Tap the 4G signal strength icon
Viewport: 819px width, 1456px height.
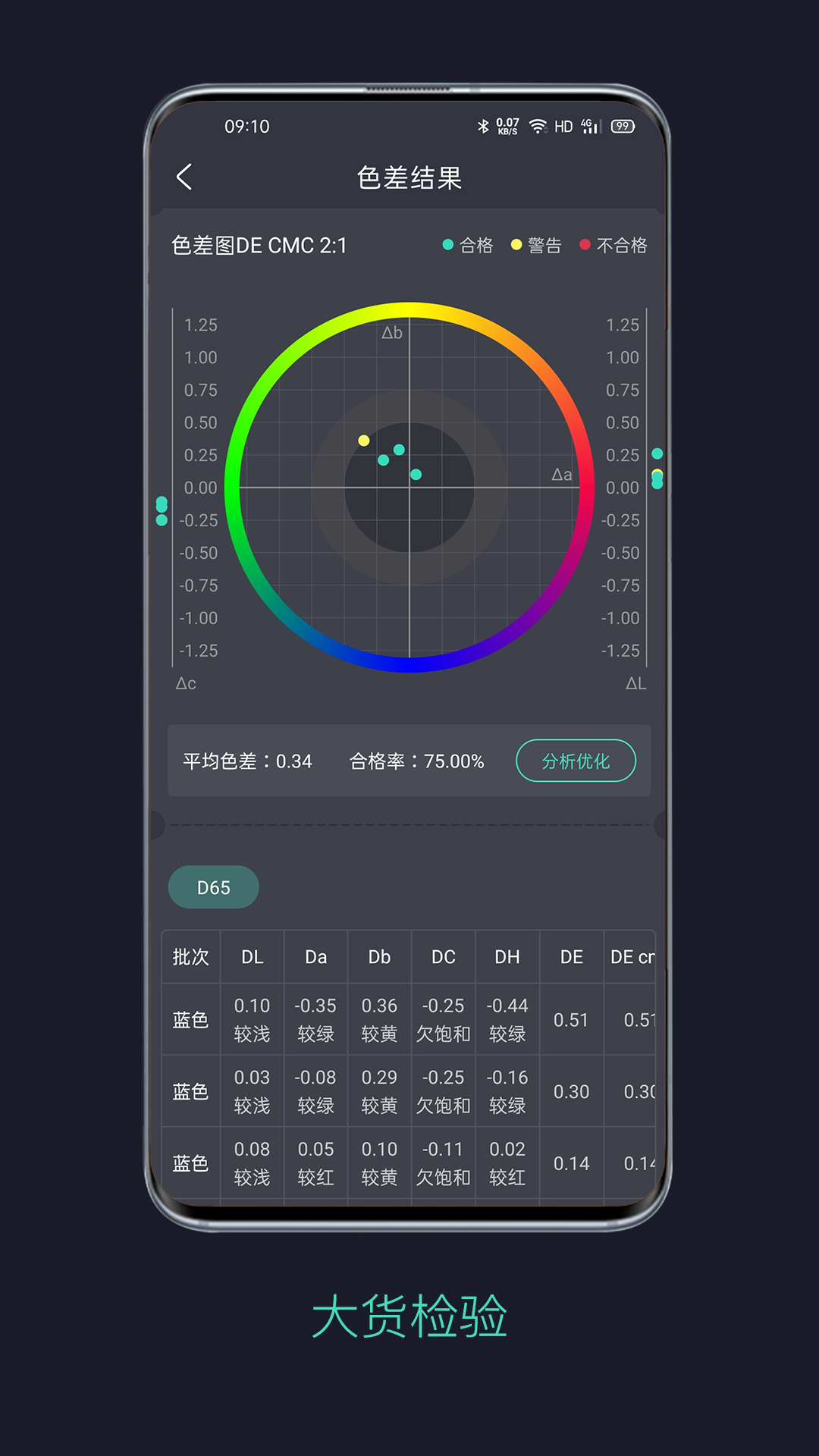point(591,127)
